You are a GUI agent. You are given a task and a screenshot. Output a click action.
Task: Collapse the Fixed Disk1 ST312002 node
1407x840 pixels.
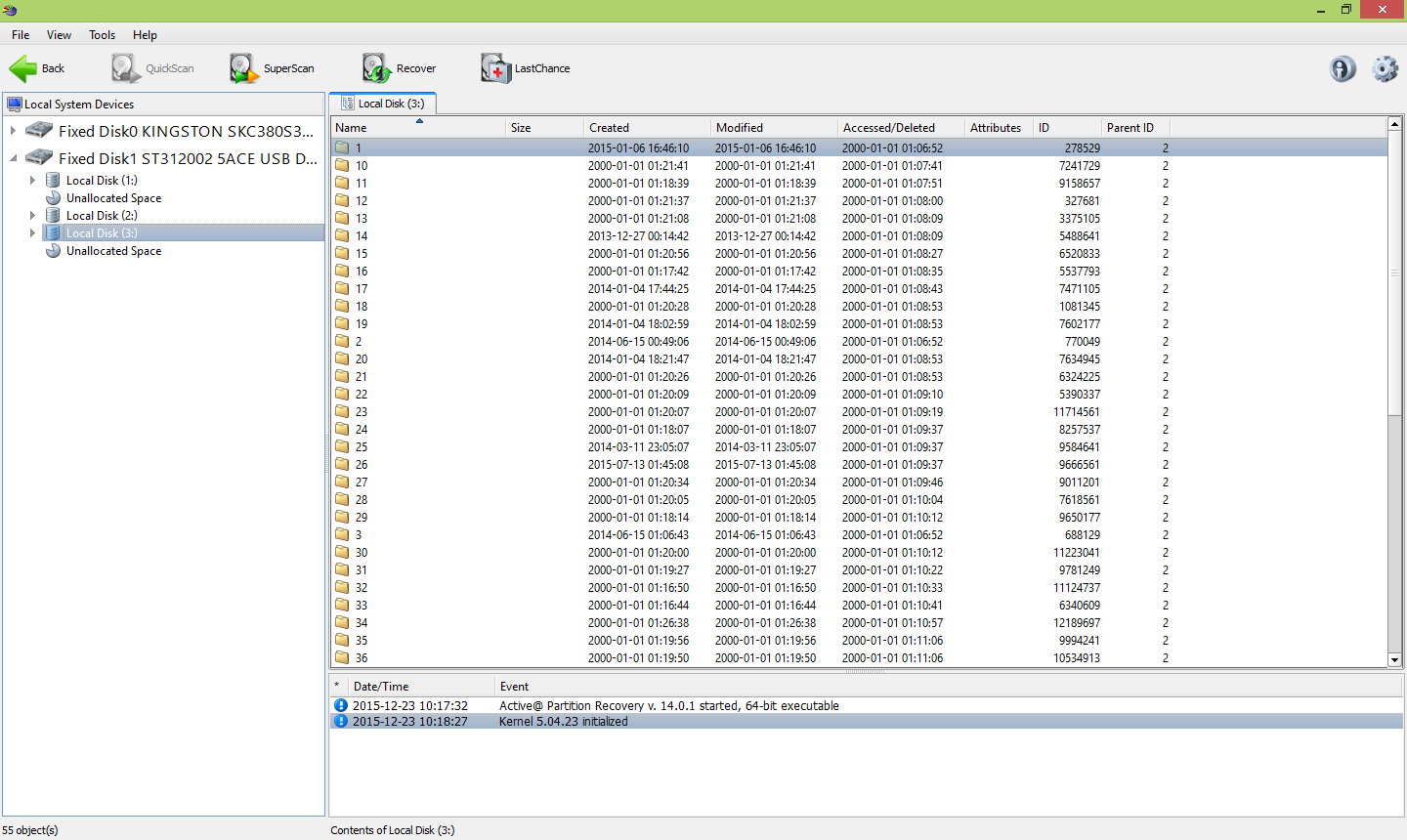pyautogui.click(x=13, y=158)
